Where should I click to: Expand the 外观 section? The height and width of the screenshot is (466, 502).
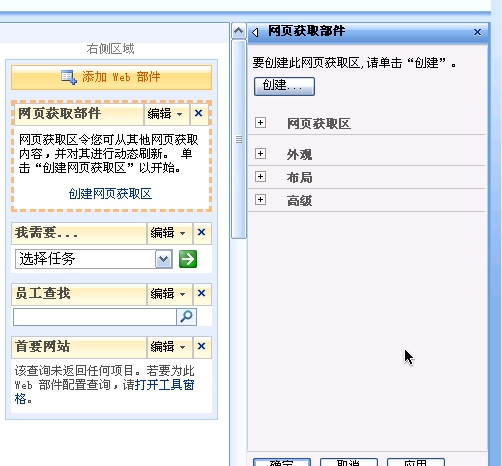[x=260, y=154]
